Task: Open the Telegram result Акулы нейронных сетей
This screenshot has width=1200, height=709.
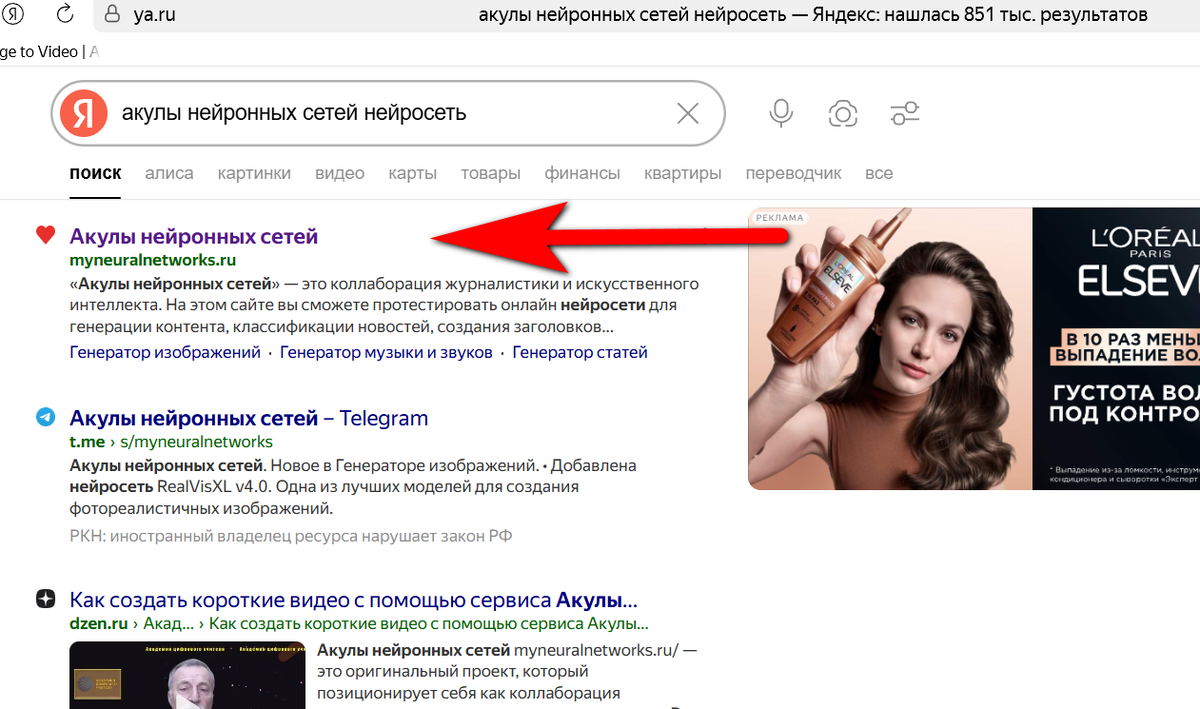Action: 248,417
